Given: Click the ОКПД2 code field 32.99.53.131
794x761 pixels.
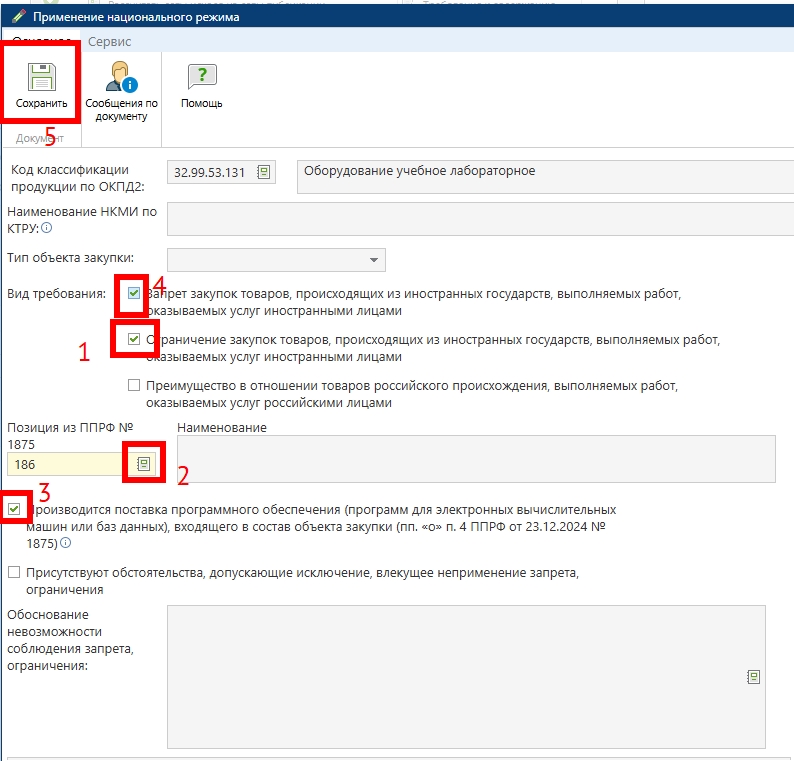Looking at the screenshot, I should [x=210, y=172].
